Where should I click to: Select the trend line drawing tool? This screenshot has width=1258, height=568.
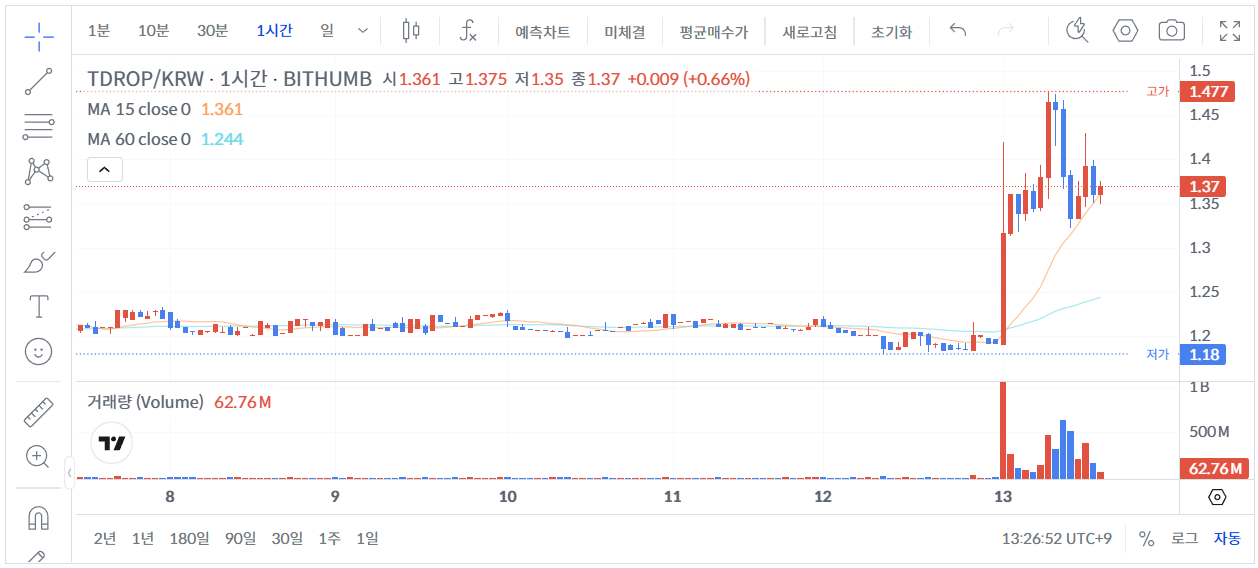[39, 82]
